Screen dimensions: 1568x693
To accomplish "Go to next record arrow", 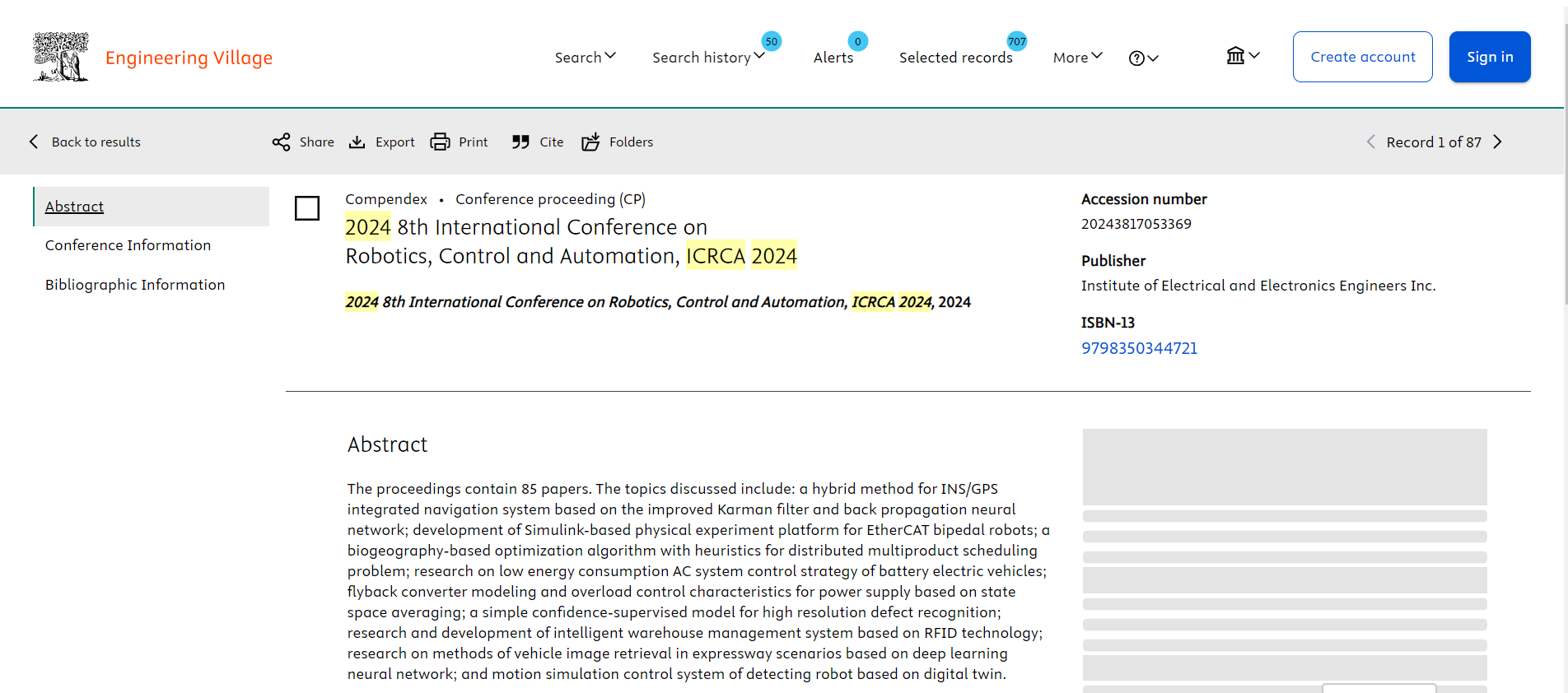I will pos(1498,142).
